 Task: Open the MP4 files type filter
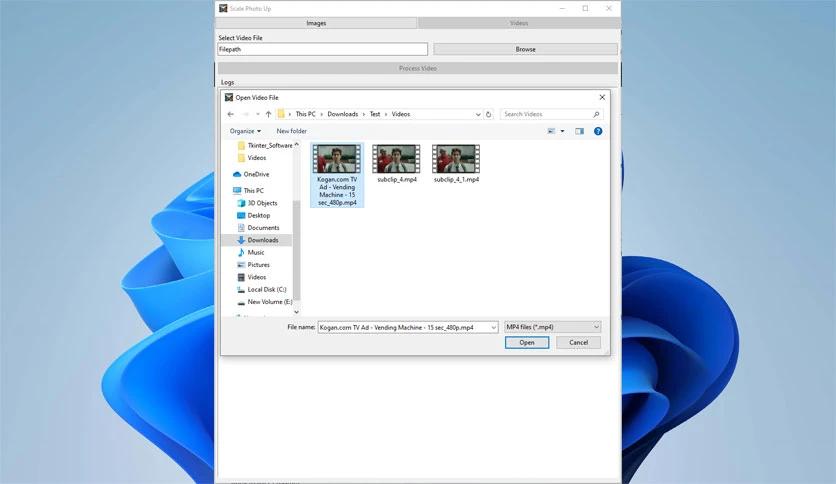coord(553,327)
